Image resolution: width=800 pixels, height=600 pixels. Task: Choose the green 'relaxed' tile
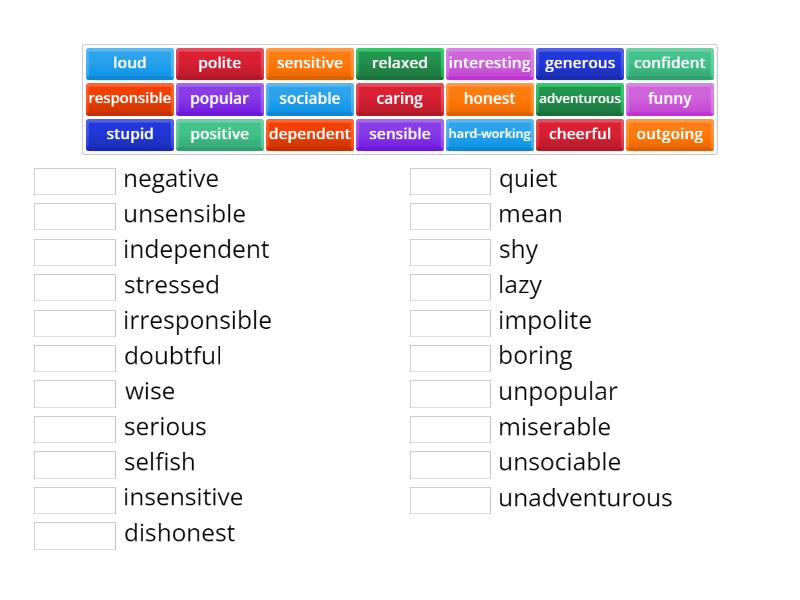399,63
